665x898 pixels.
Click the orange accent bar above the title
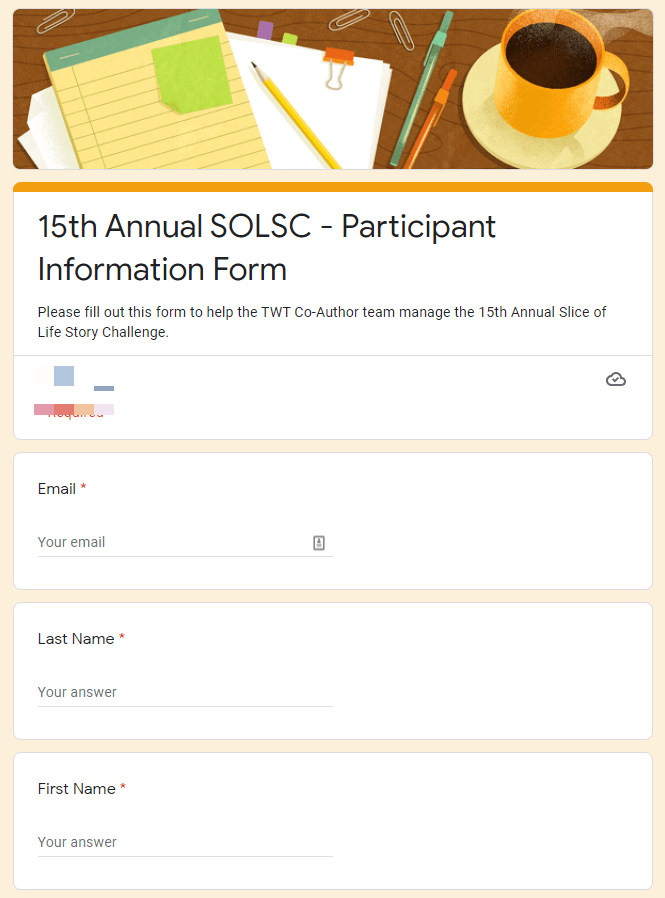coord(332,187)
